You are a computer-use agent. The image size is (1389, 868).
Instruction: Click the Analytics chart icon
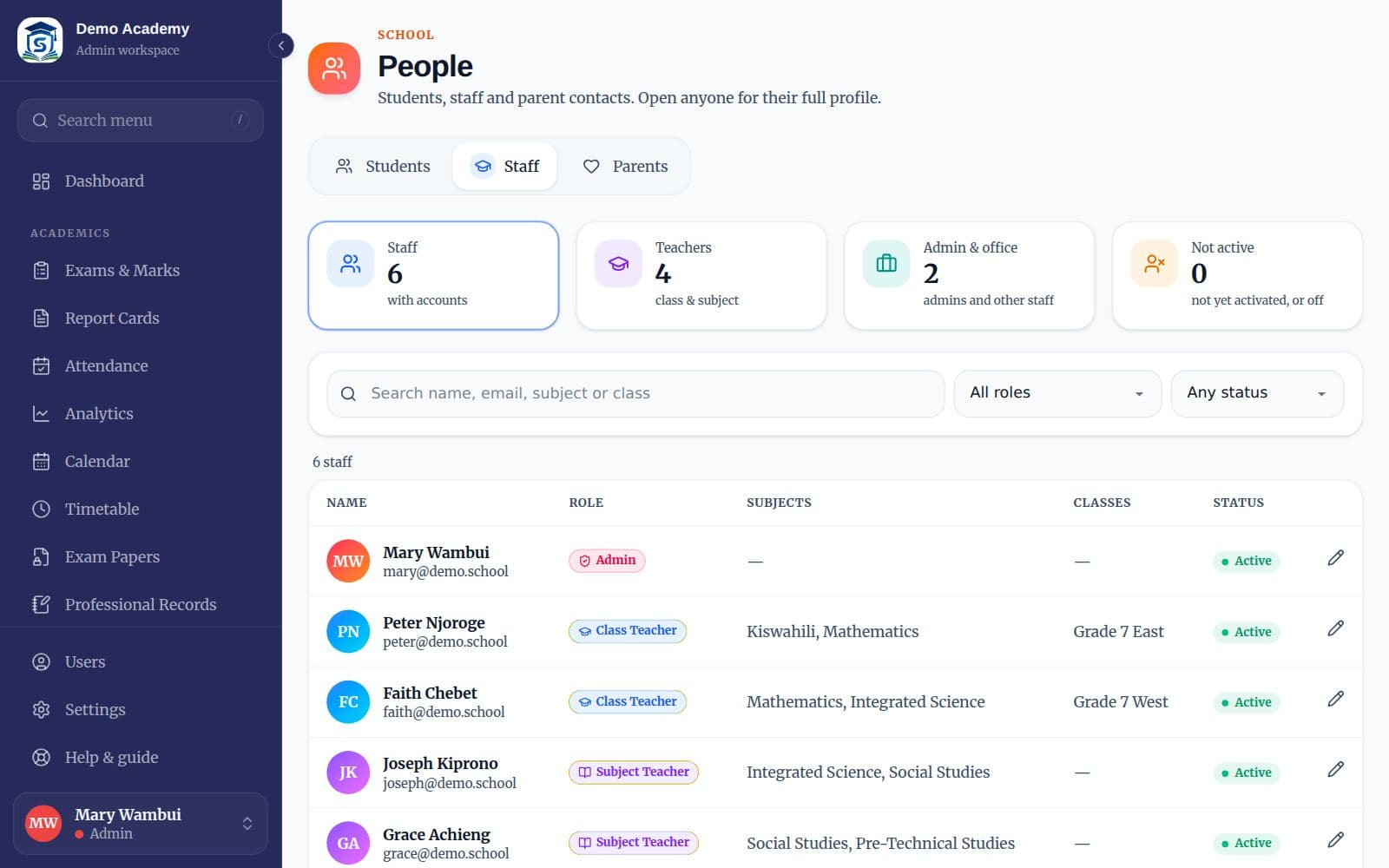41,414
